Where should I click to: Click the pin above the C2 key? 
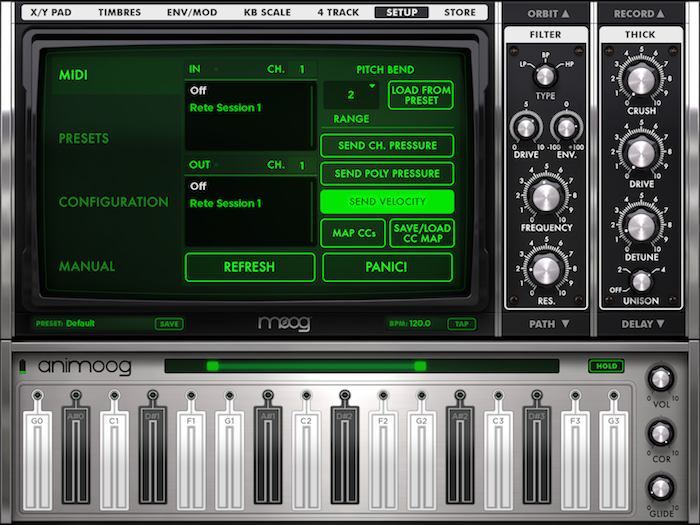coord(306,395)
